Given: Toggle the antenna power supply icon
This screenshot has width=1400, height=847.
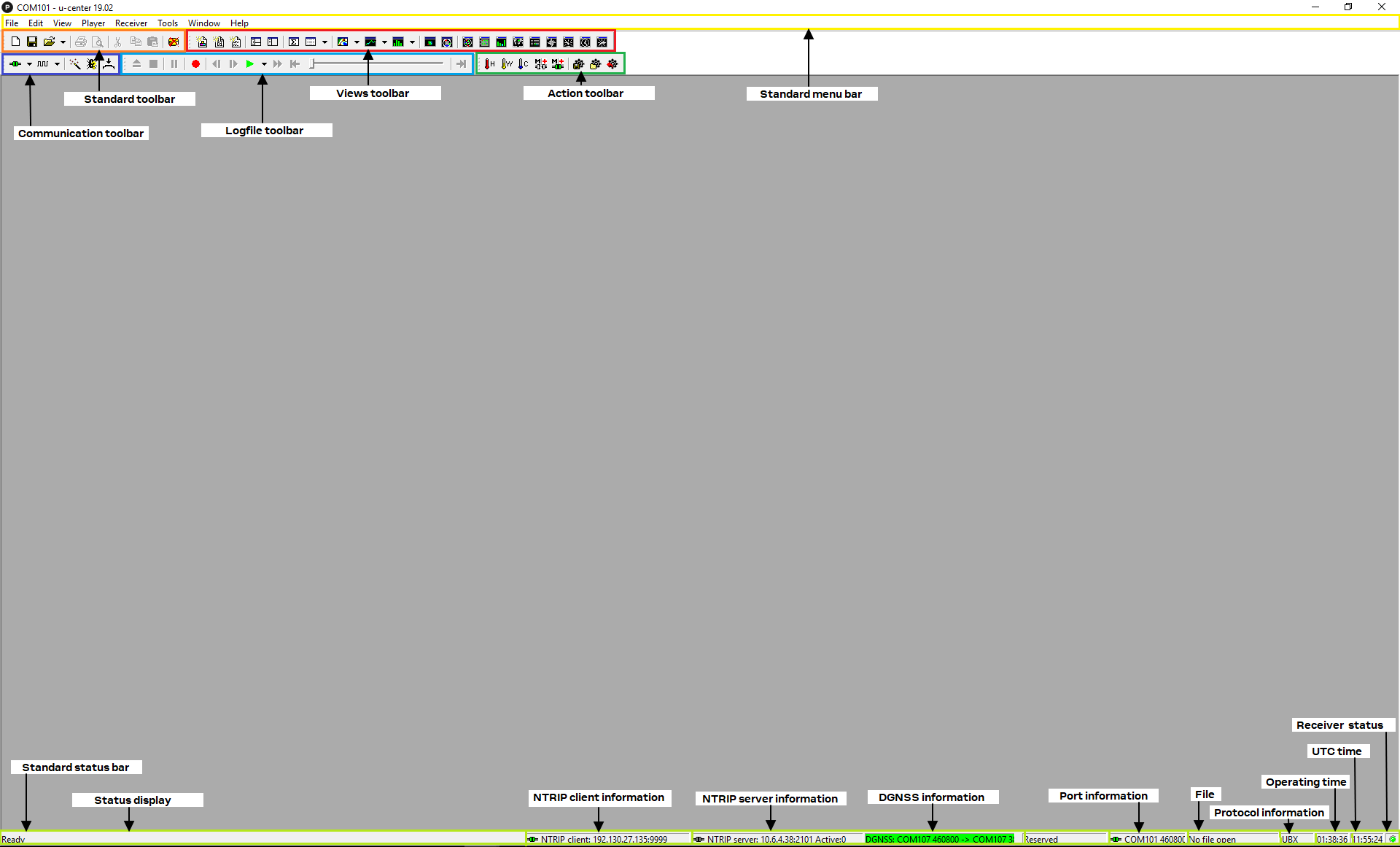Looking at the screenshot, I should tap(109, 64).
